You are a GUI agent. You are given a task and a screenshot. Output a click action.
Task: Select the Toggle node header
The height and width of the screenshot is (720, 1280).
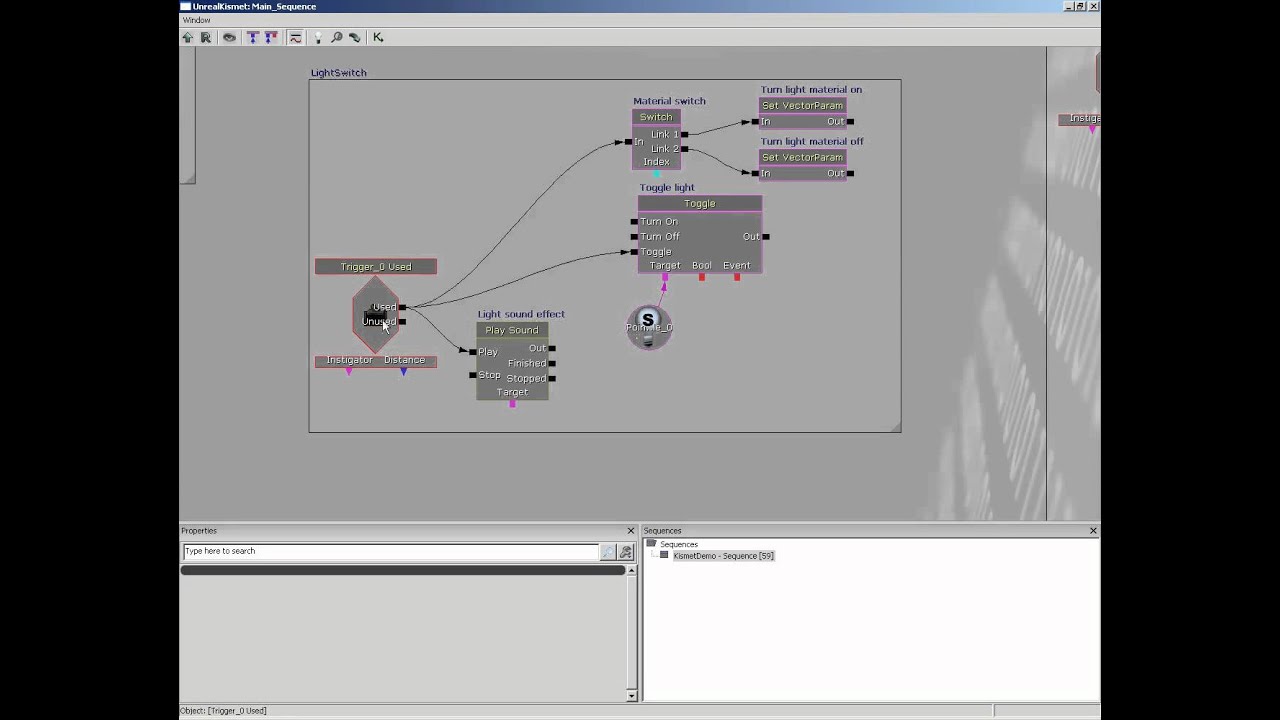tap(700, 204)
